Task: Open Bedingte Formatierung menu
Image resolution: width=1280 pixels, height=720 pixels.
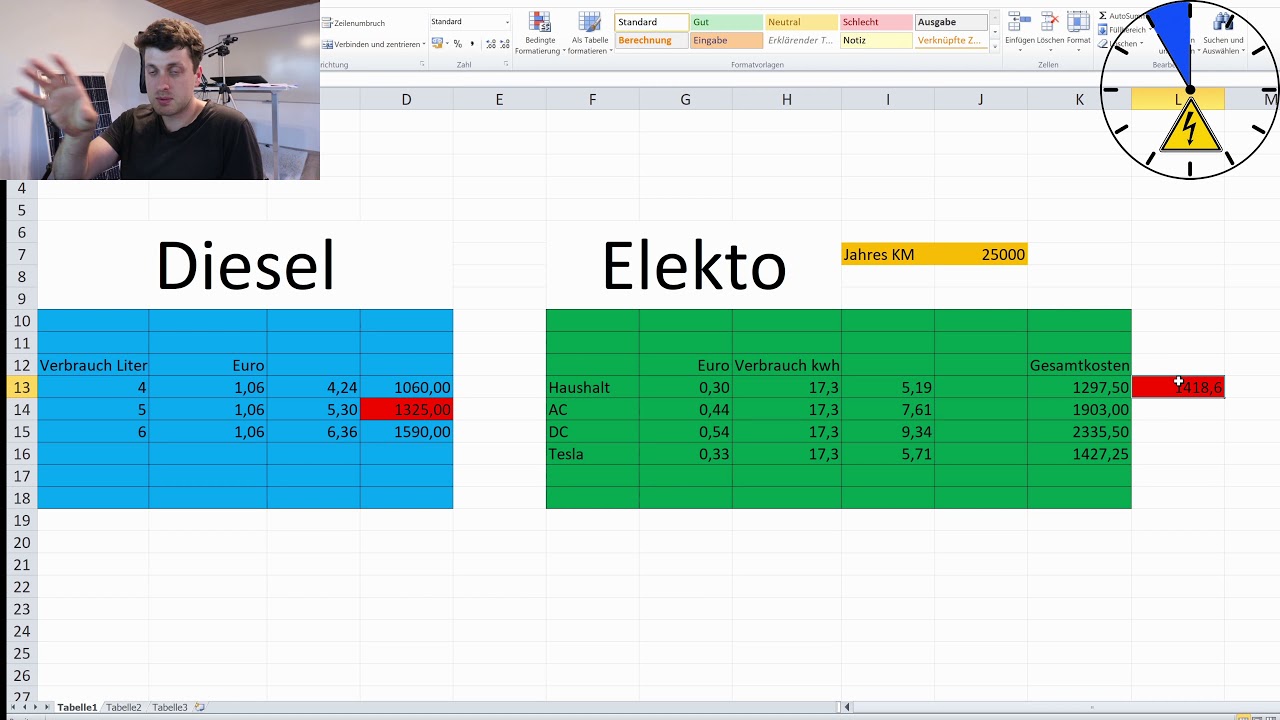Action: coord(540,33)
